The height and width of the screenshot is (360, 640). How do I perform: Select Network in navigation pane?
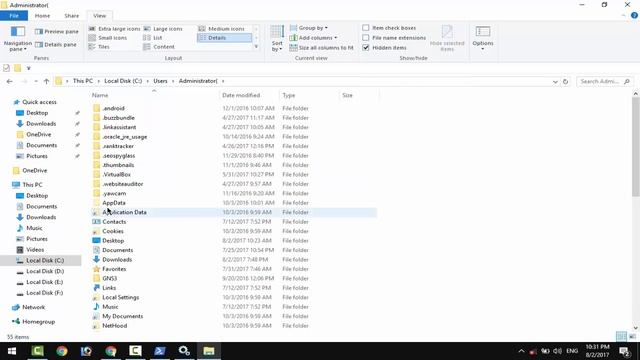tap(33, 307)
